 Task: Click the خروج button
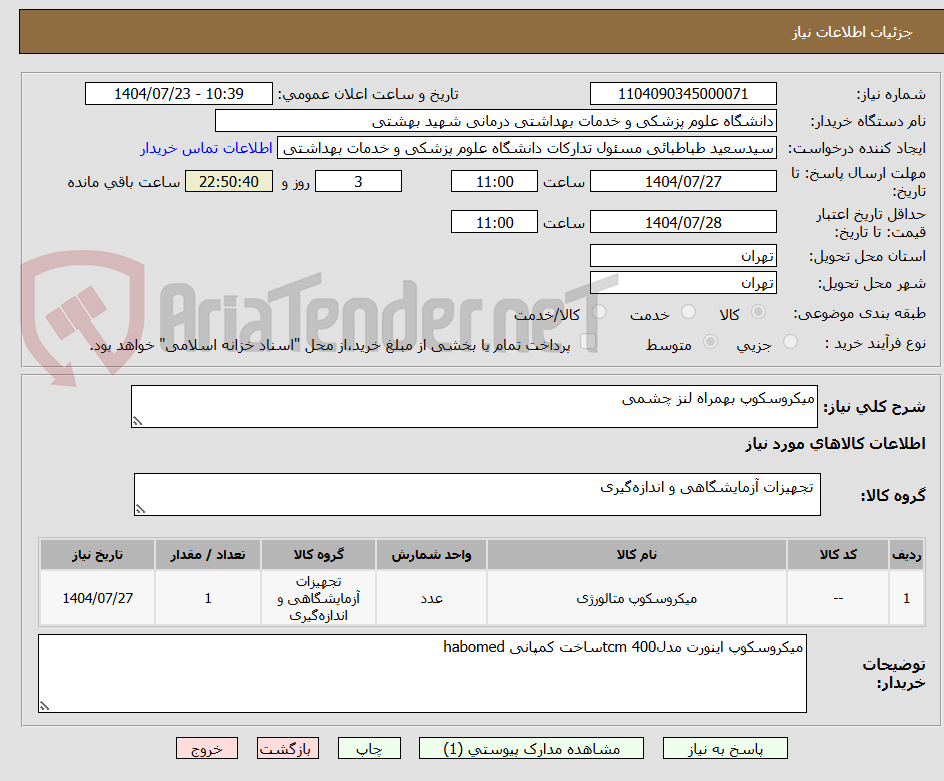coord(207,748)
